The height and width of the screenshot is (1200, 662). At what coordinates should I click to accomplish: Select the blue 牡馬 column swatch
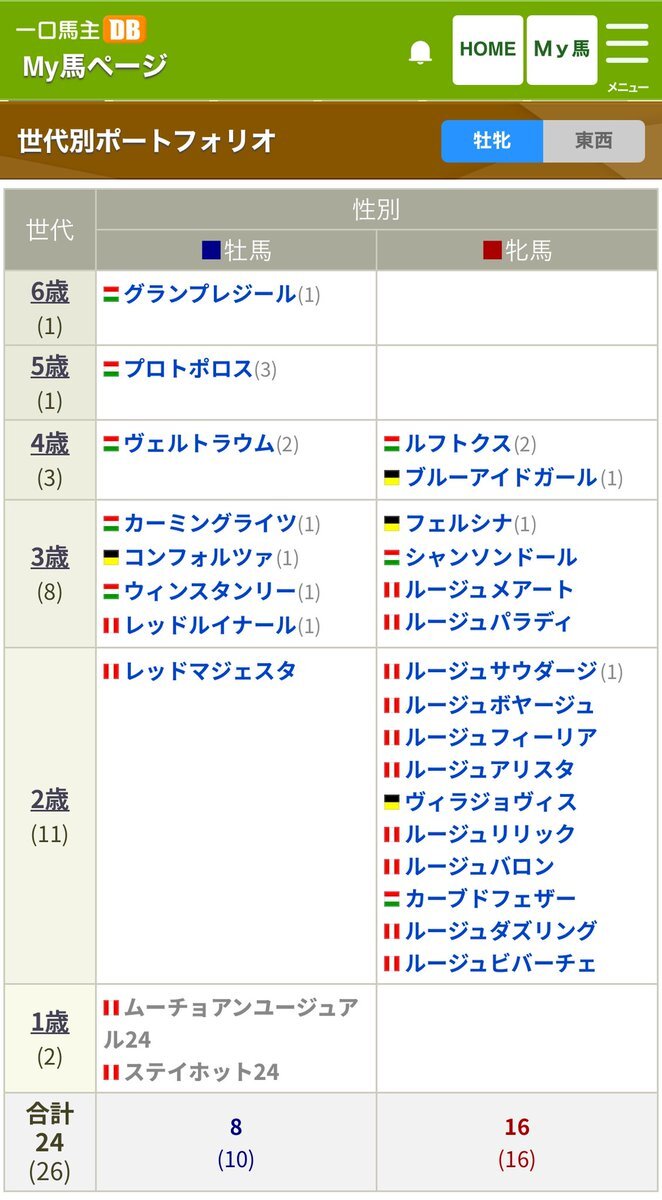pos(211,251)
